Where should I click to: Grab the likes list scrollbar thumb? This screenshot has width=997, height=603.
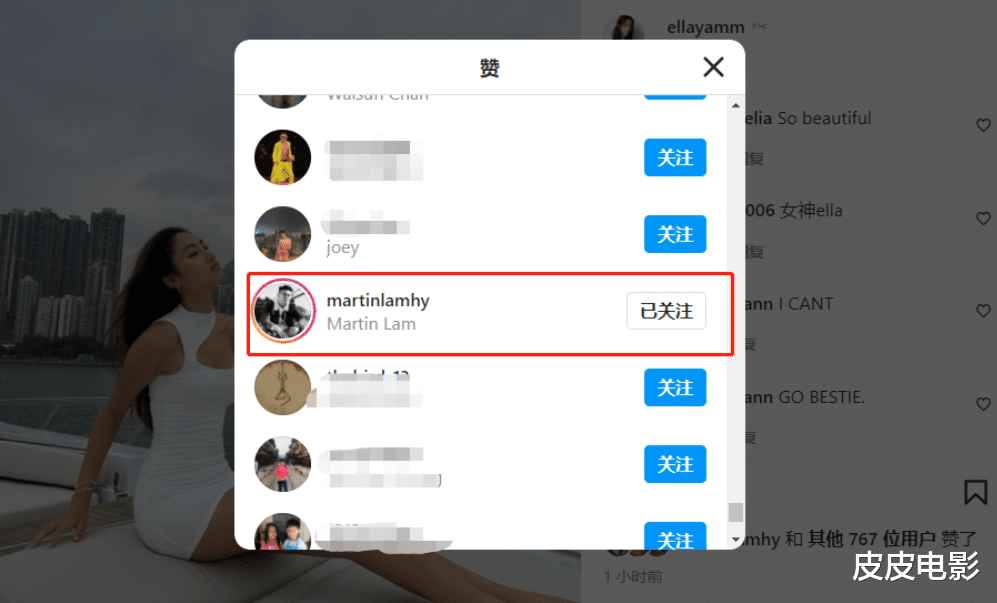736,512
